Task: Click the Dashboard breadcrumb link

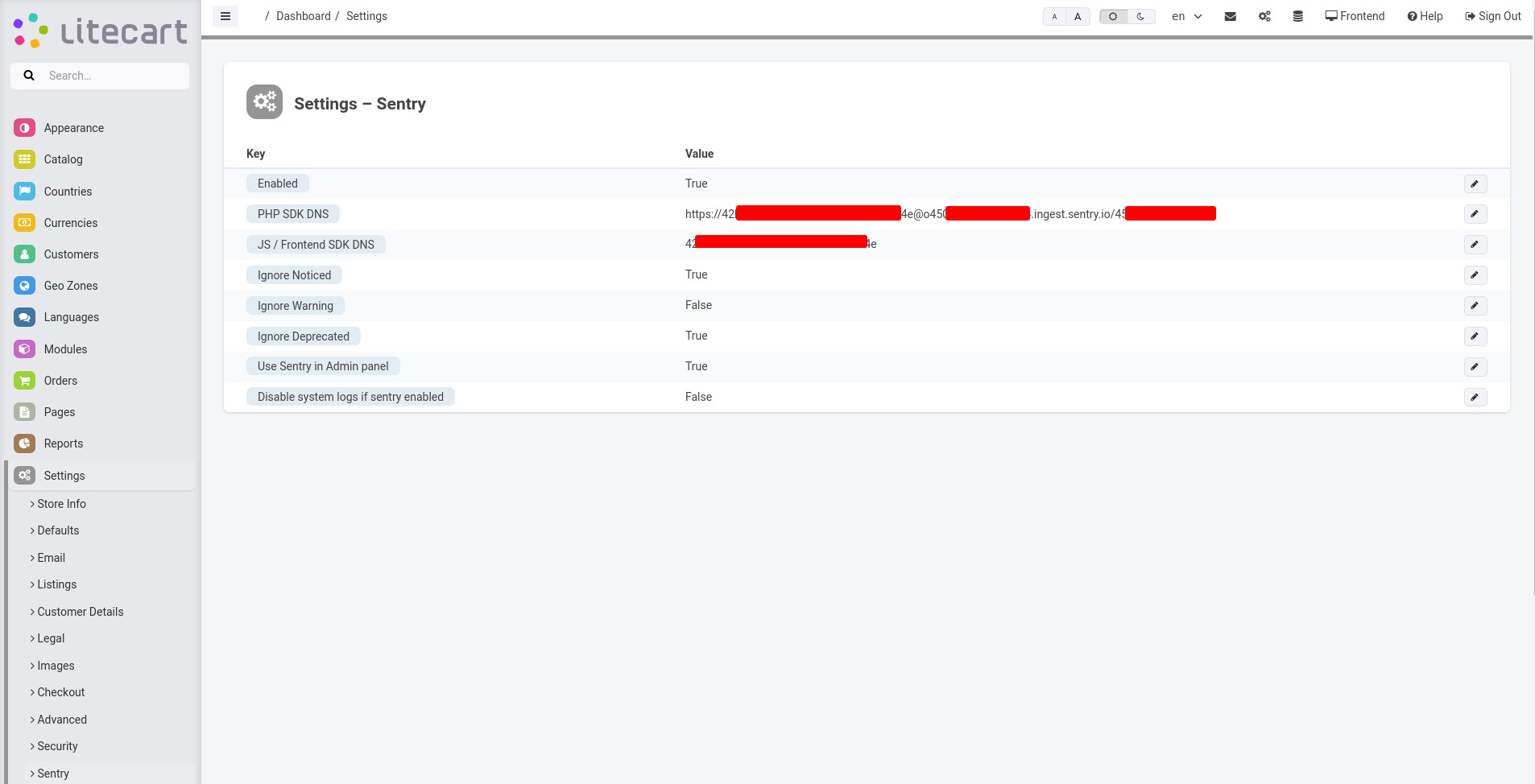Action: 303,16
